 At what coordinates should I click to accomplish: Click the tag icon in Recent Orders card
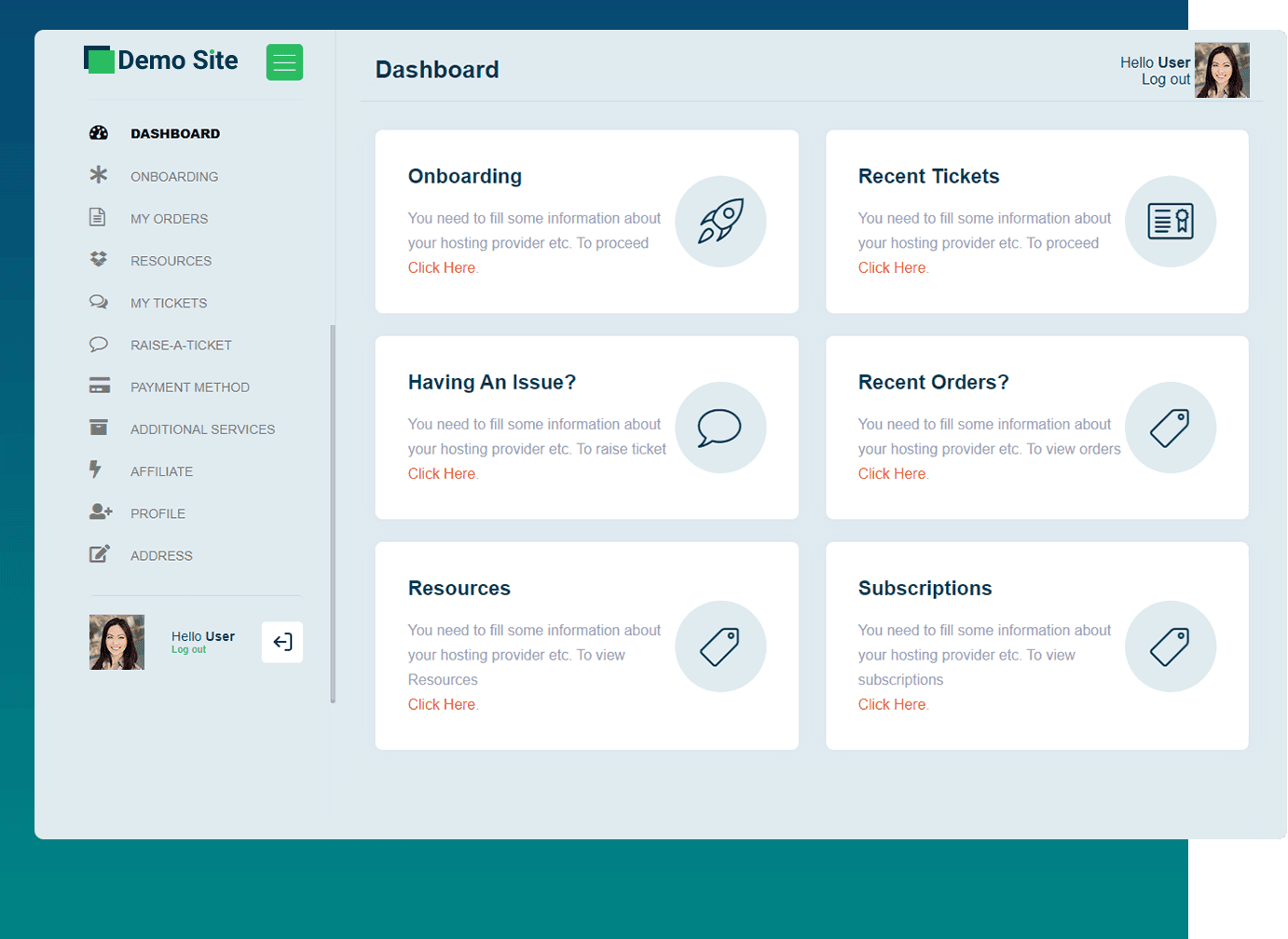(x=1170, y=428)
